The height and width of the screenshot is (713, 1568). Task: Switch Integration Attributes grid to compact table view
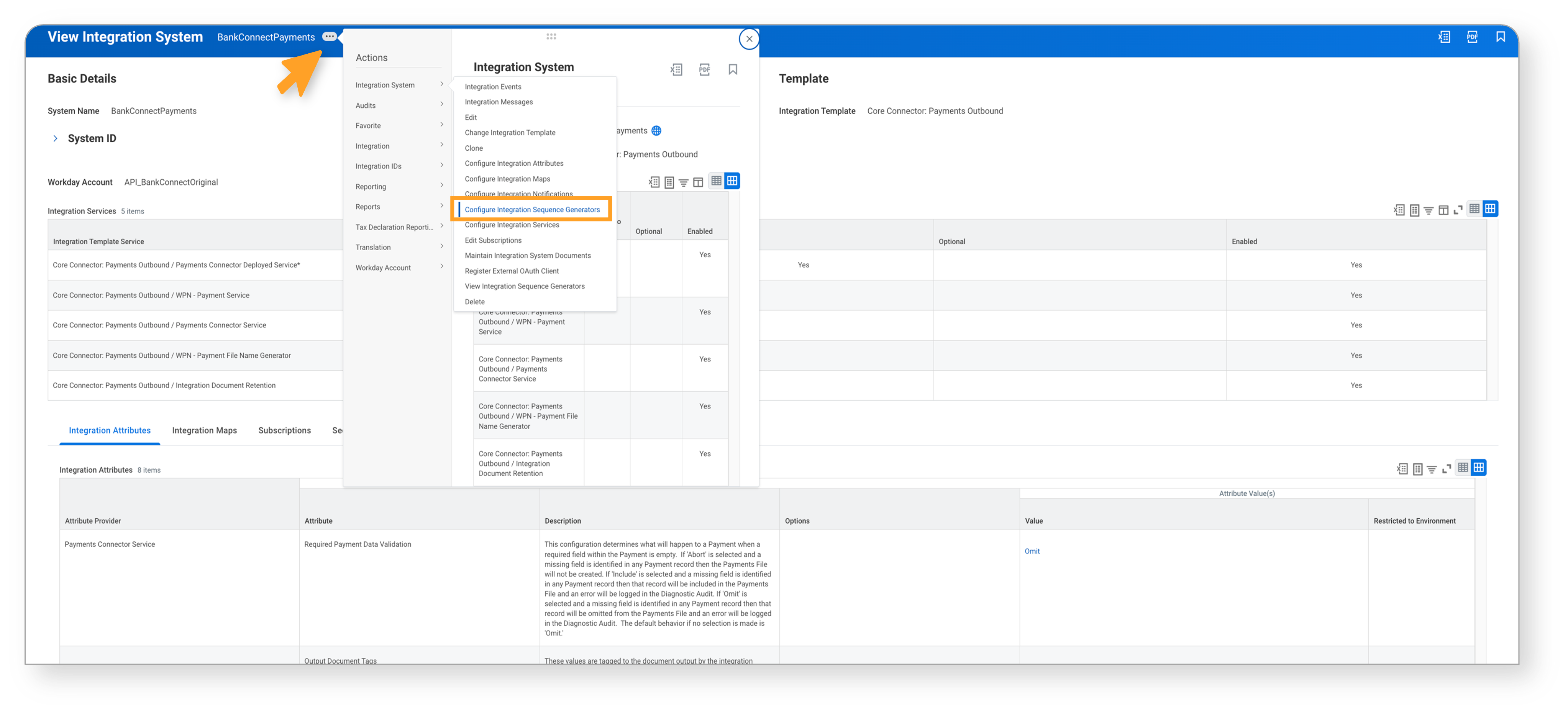[1463, 468]
